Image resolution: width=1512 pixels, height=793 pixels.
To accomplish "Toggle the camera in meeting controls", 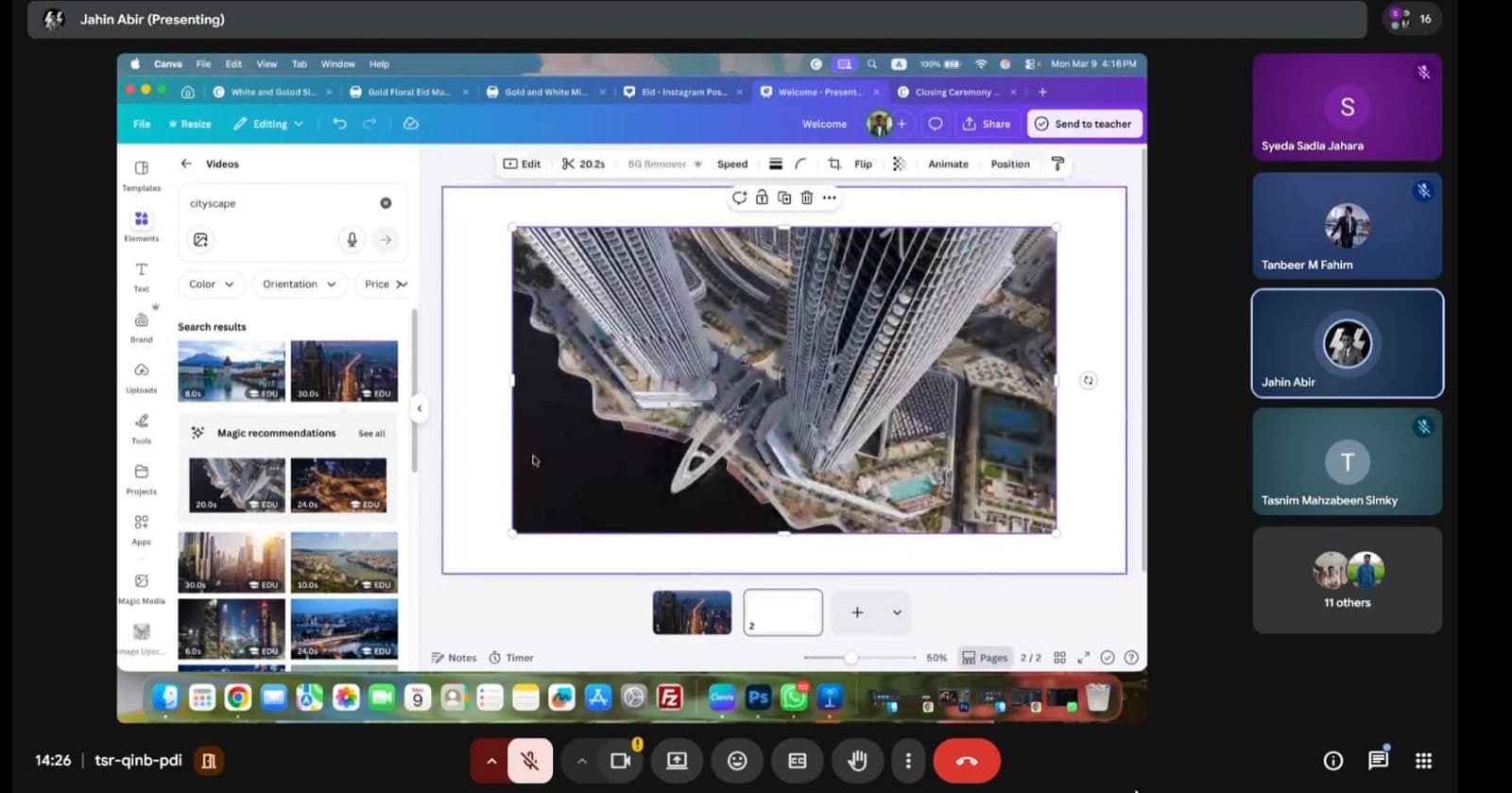I will click(621, 761).
